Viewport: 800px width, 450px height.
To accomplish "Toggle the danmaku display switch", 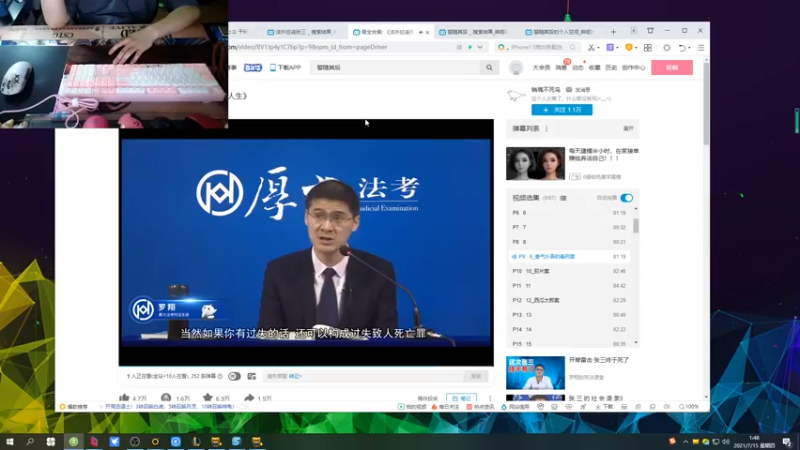I will [234, 377].
